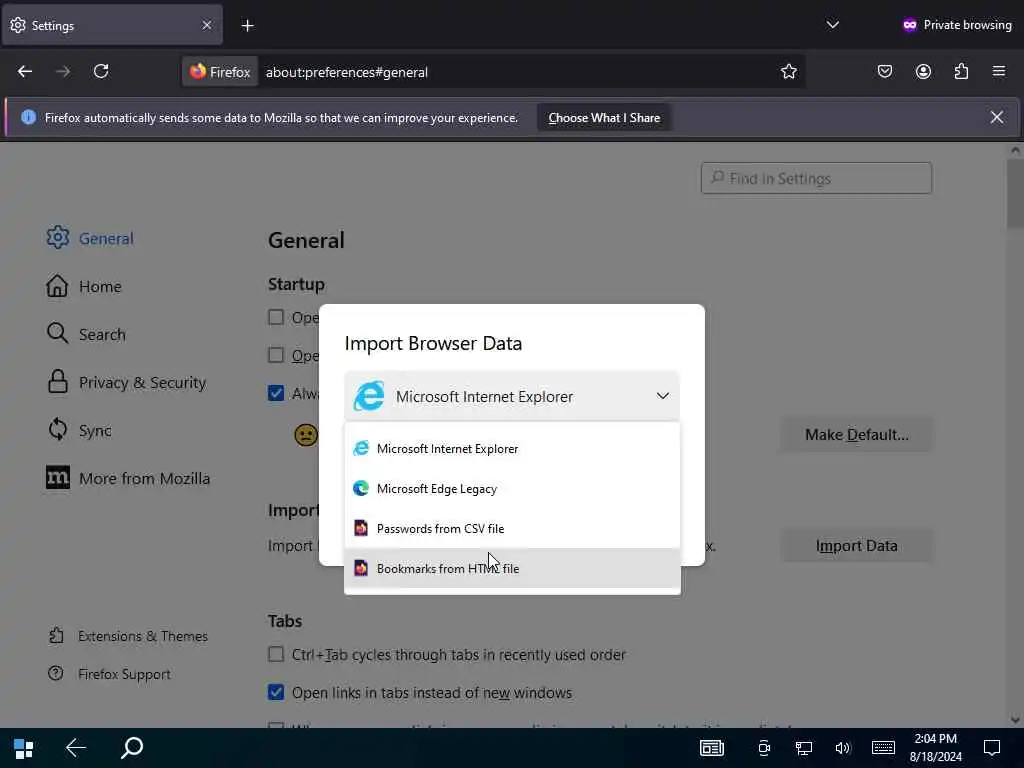Image resolution: width=1024 pixels, height=768 pixels.
Task: Open More from Mozilla category
Action: (128, 478)
